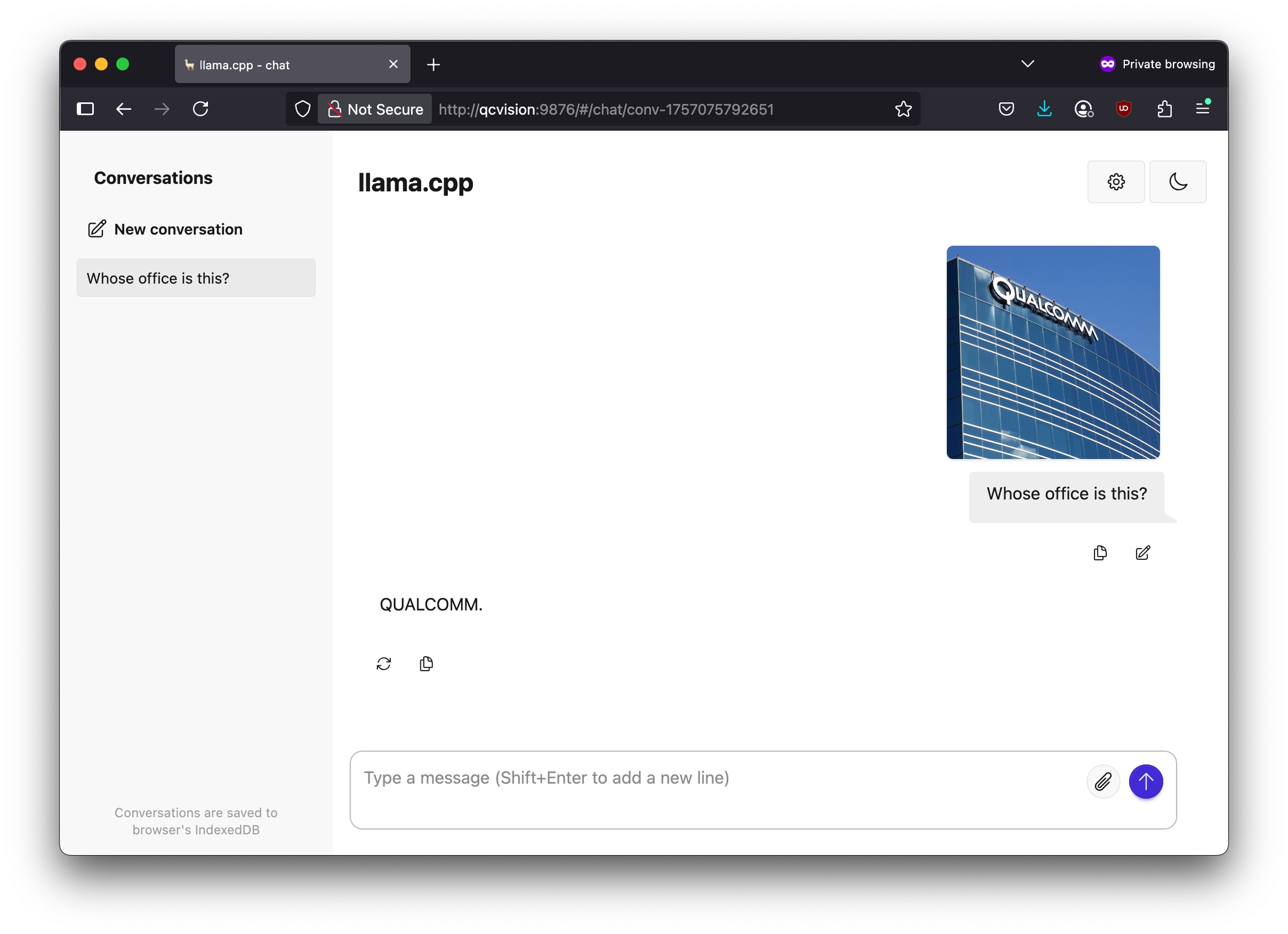
Task: Send message with purple arrow button
Action: [1145, 782]
